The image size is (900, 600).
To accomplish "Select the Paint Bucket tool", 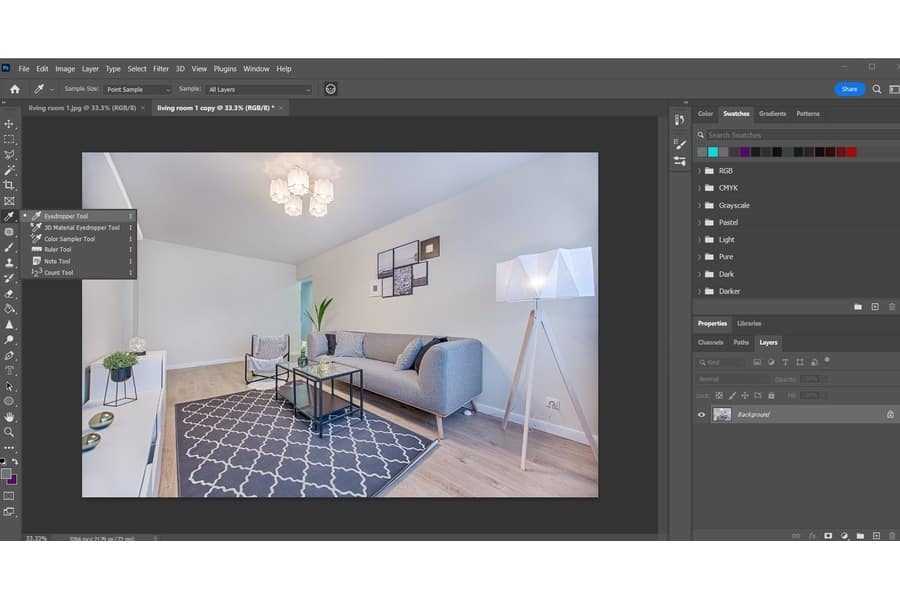I will coord(9,309).
